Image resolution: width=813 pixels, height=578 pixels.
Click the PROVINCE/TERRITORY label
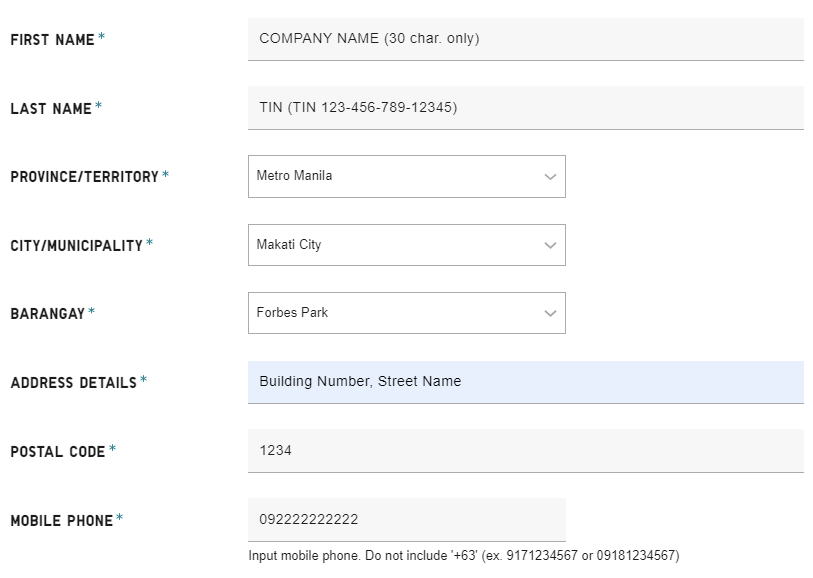click(x=84, y=177)
